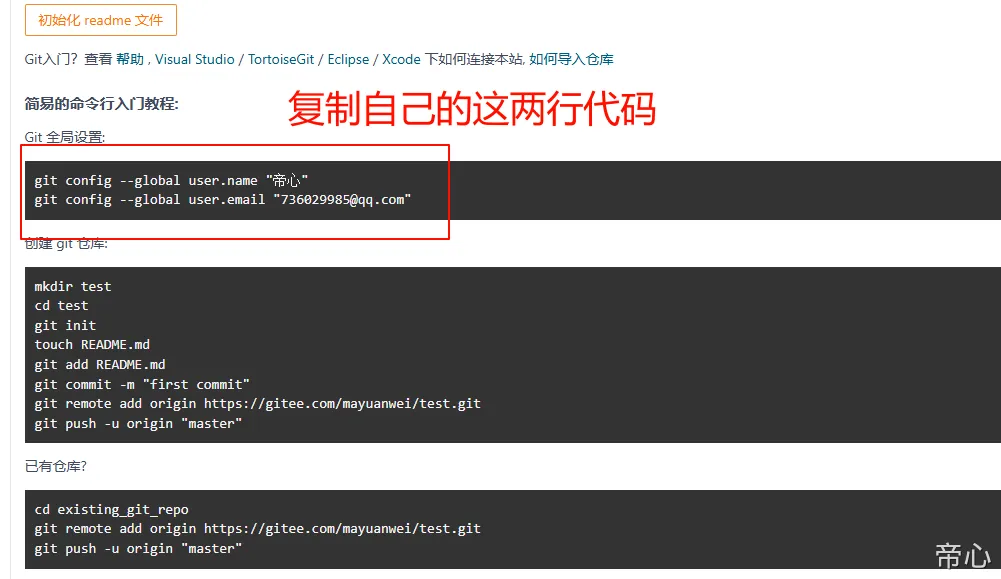Click the git commit first commit line
Screen dimensions: 1001x579
point(142,384)
